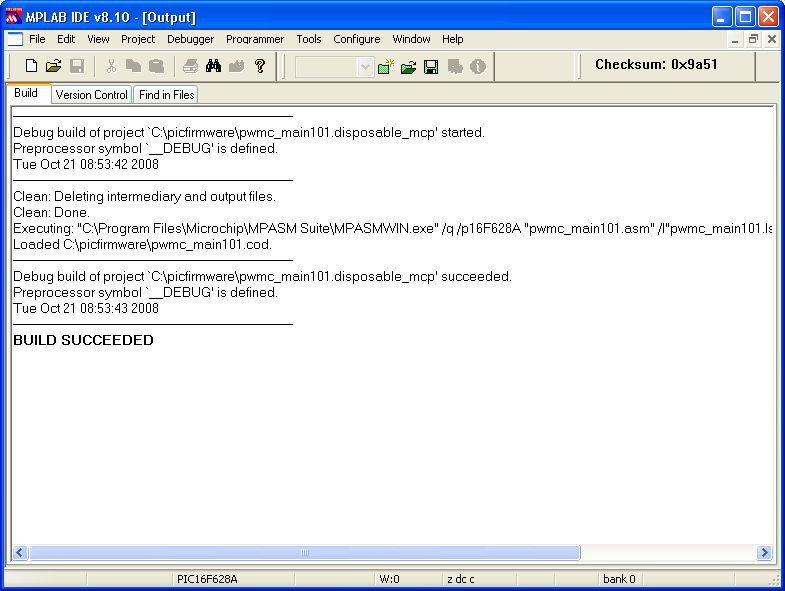Click the Help question mark icon
Viewport: 785px width, 591px height.
(260, 66)
